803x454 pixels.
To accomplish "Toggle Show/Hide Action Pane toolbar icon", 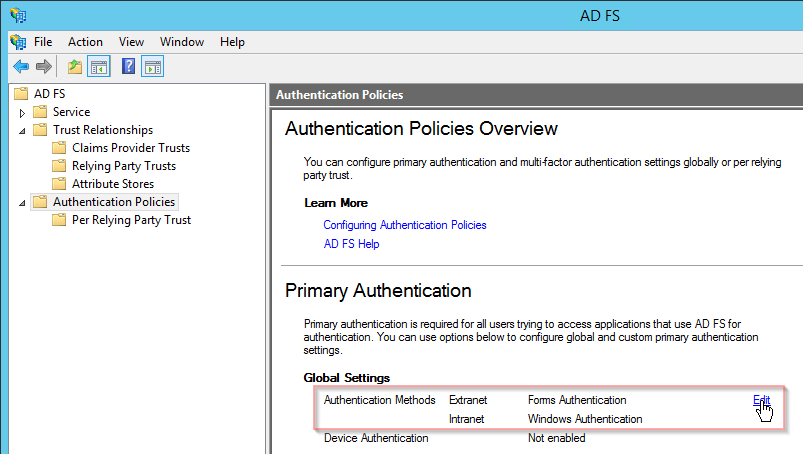I will (x=153, y=67).
